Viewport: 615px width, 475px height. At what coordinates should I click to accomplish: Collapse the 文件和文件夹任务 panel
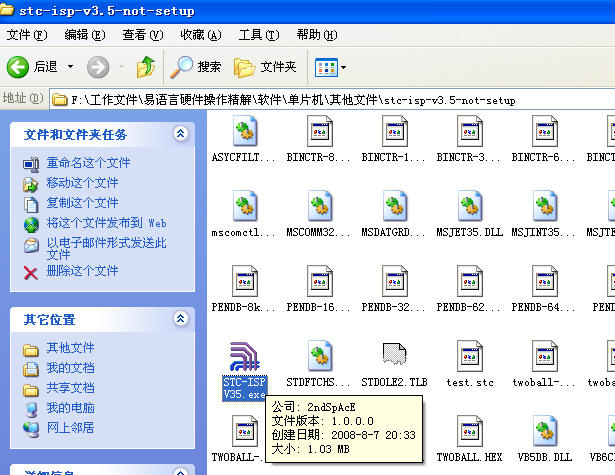(x=180, y=134)
